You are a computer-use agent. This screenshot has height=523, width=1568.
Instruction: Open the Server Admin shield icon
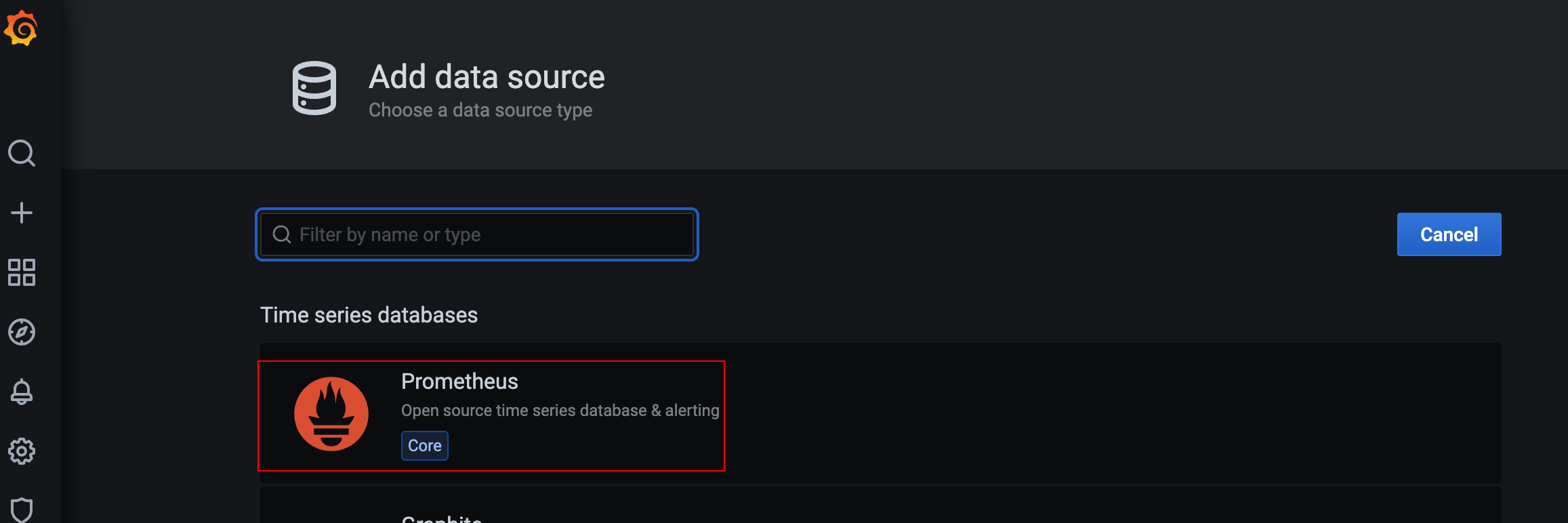tap(22, 509)
